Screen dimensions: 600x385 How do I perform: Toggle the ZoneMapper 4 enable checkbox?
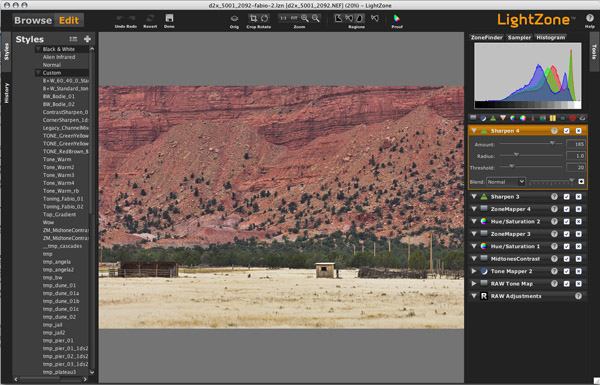567,209
